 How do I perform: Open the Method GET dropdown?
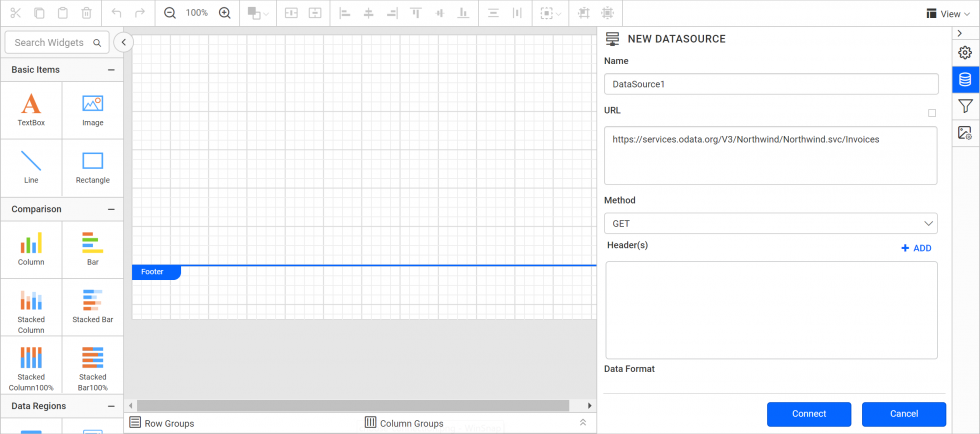pos(771,223)
